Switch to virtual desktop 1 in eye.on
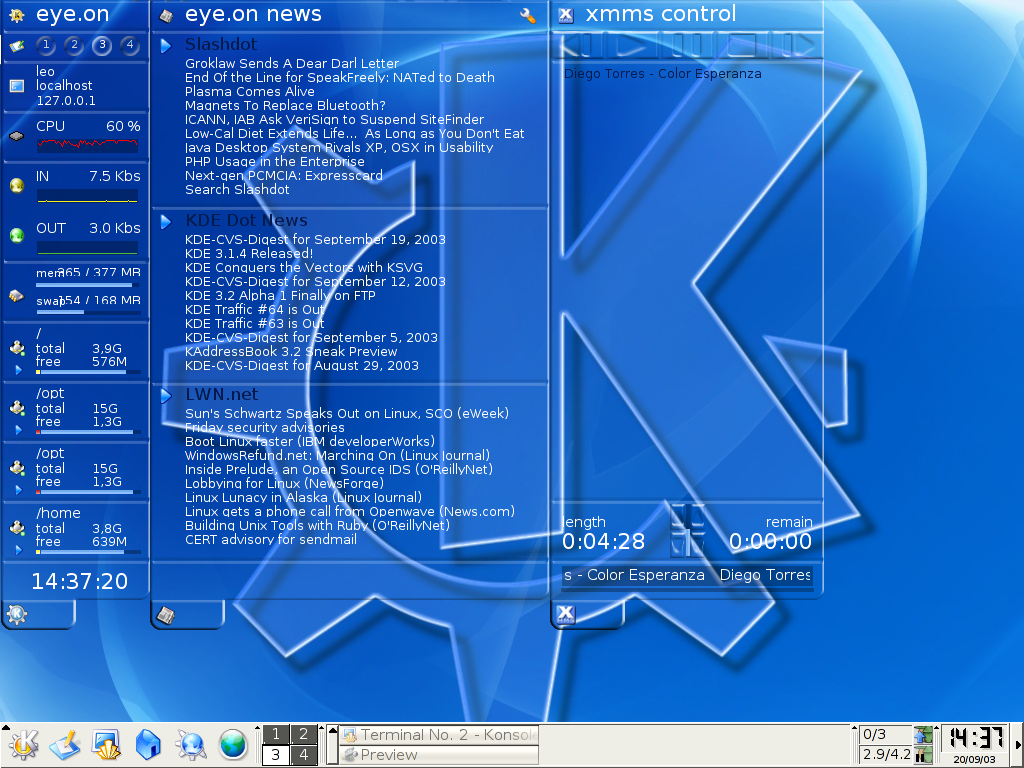Image resolution: width=1024 pixels, height=768 pixels. pos(46,45)
